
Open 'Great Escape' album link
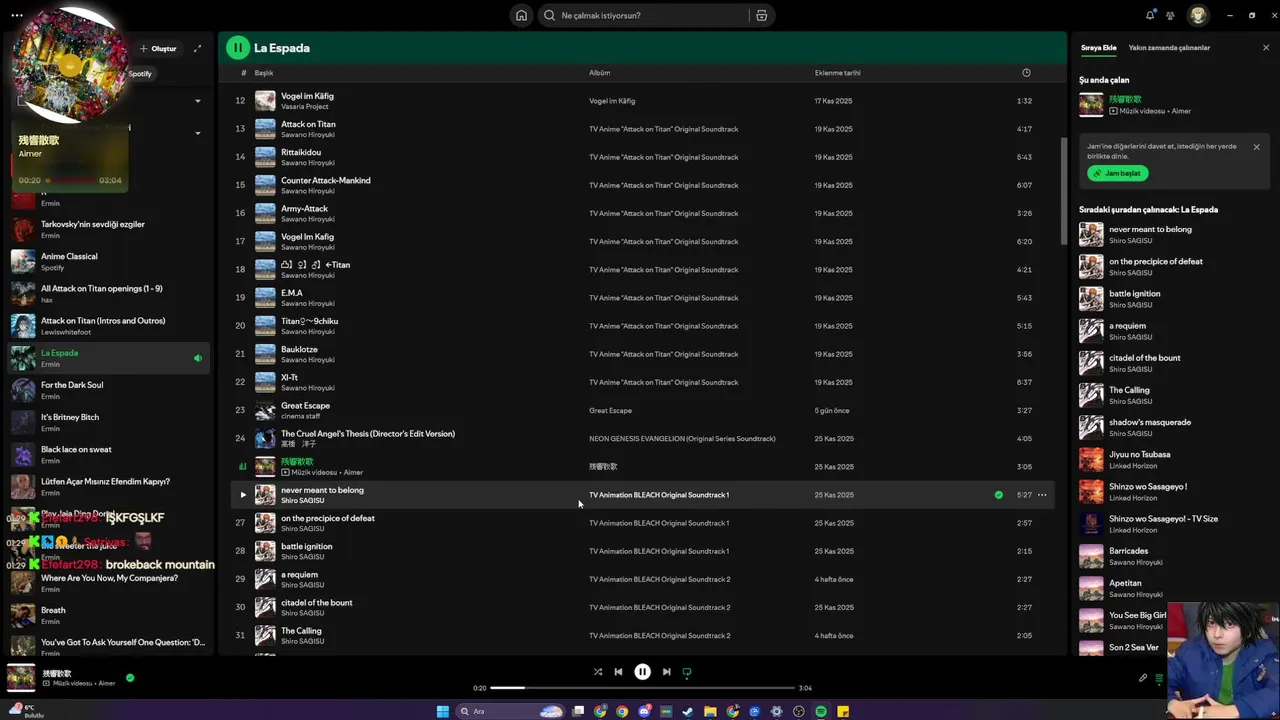click(x=610, y=410)
